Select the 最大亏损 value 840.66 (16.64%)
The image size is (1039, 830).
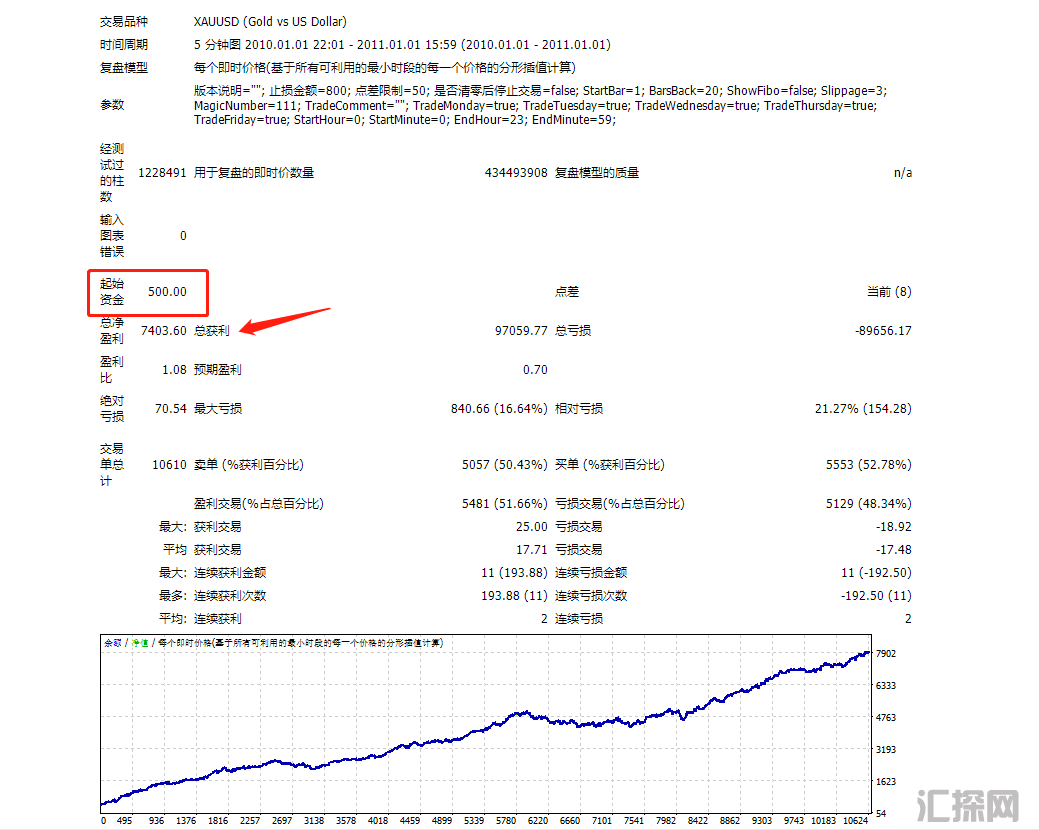click(x=499, y=409)
